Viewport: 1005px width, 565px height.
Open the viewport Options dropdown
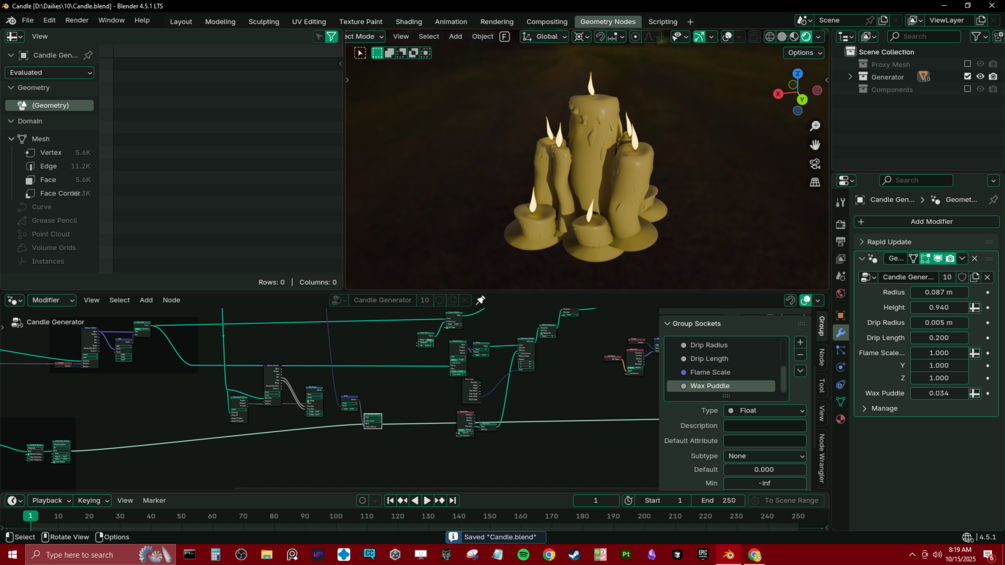[804, 53]
